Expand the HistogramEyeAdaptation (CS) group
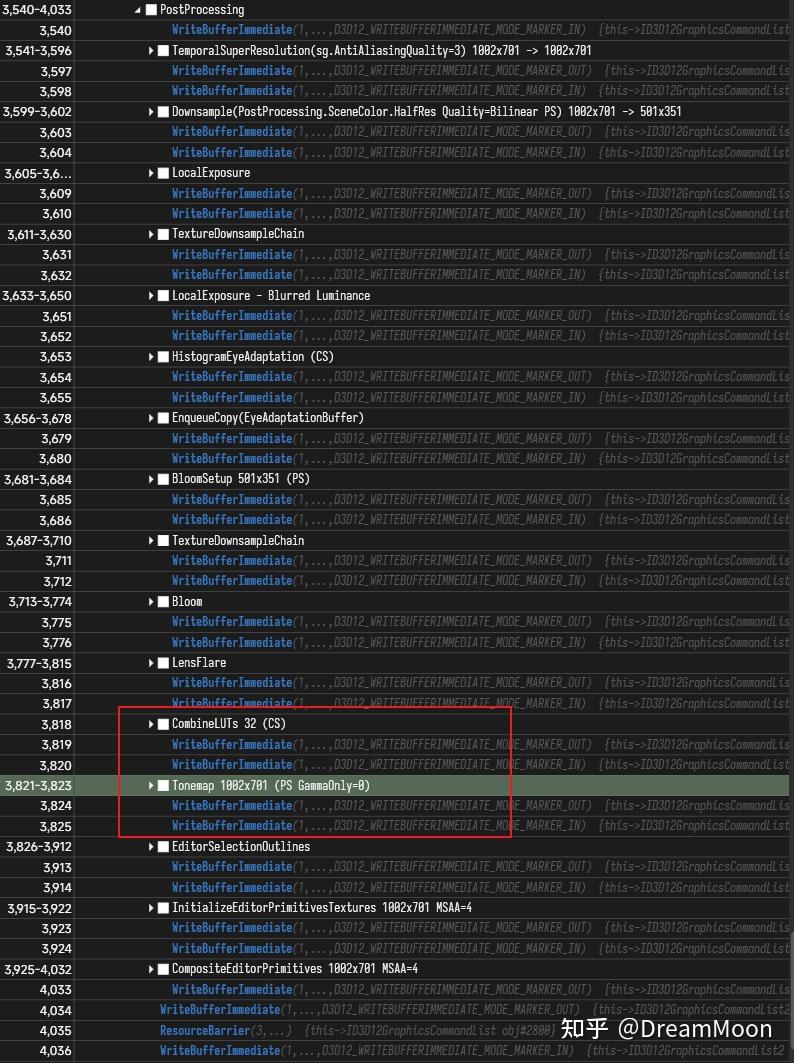This screenshot has width=794, height=1063. click(151, 357)
